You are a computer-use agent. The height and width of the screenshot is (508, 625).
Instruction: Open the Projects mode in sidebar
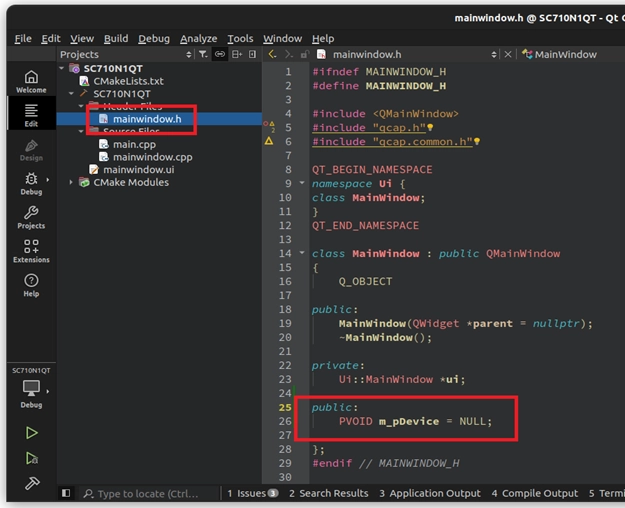pos(30,217)
